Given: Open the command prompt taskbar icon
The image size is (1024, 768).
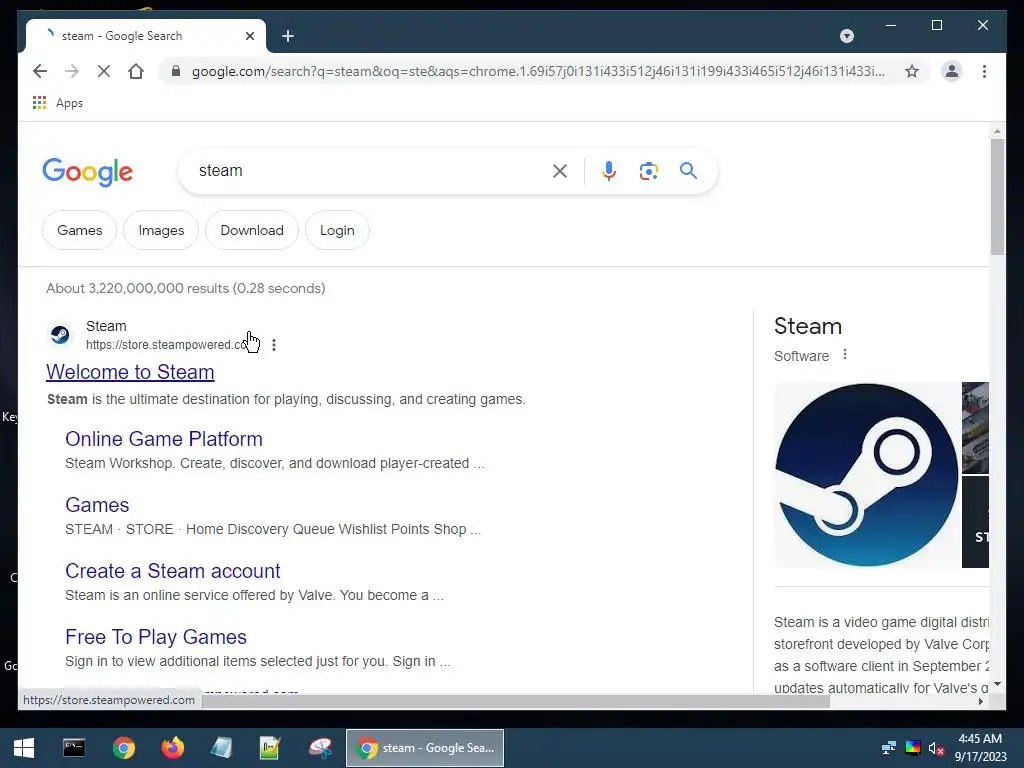Looking at the screenshot, I should coord(74,748).
